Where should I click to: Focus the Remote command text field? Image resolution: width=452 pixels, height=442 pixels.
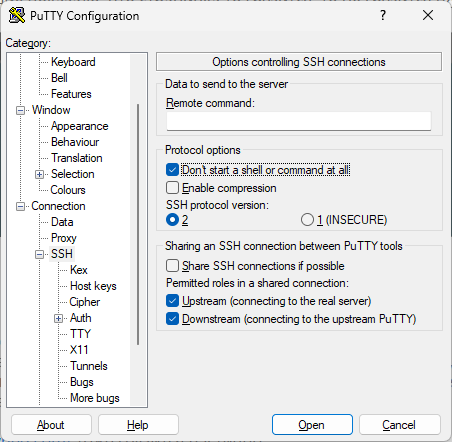coord(299,121)
